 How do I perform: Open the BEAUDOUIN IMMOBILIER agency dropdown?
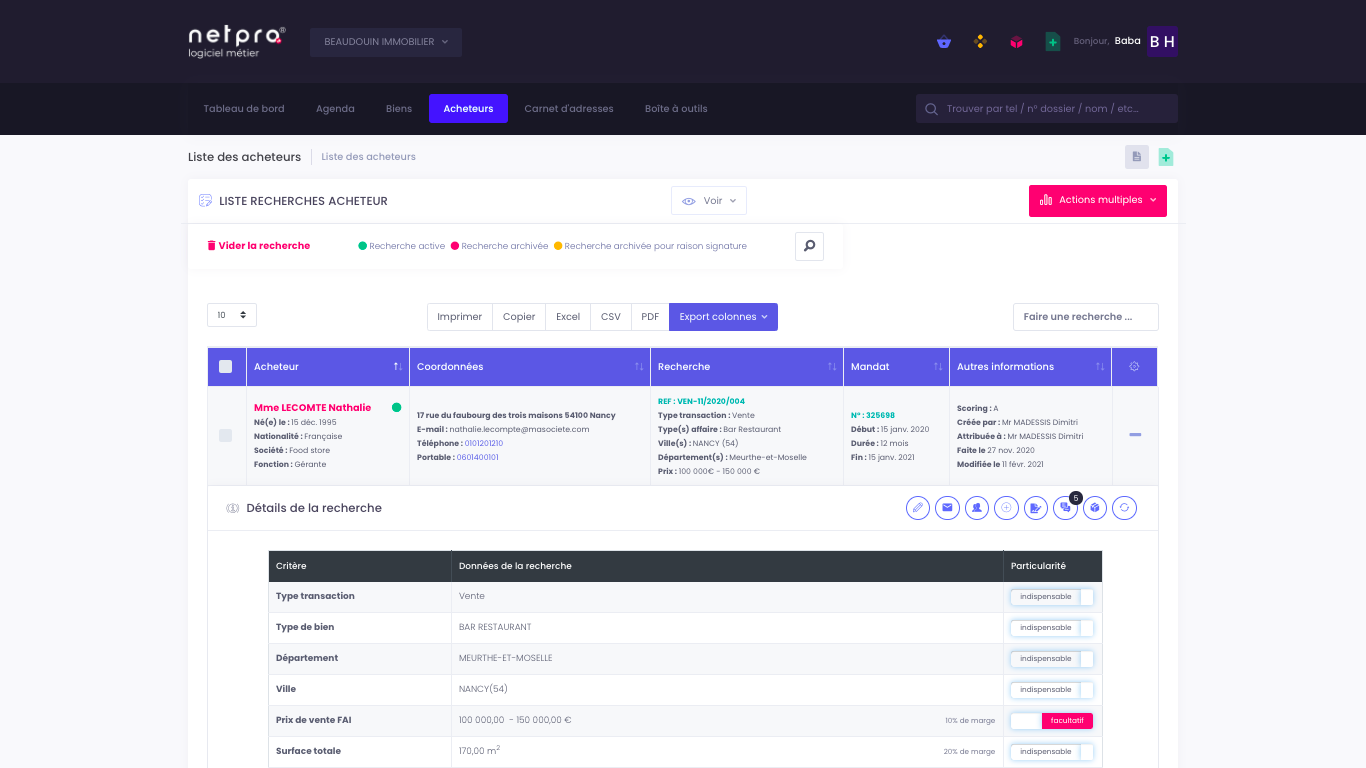coord(386,42)
